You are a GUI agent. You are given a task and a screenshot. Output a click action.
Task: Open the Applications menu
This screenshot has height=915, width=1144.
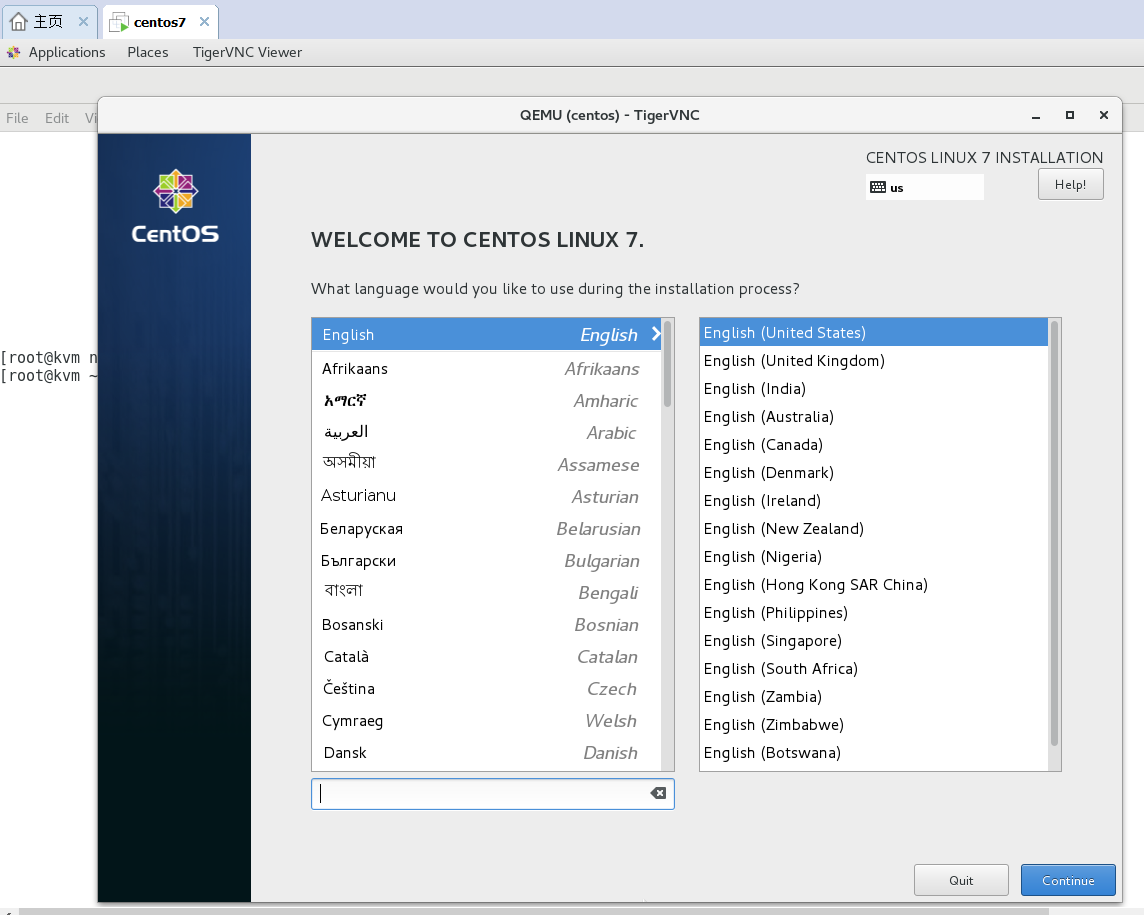click(66, 52)
